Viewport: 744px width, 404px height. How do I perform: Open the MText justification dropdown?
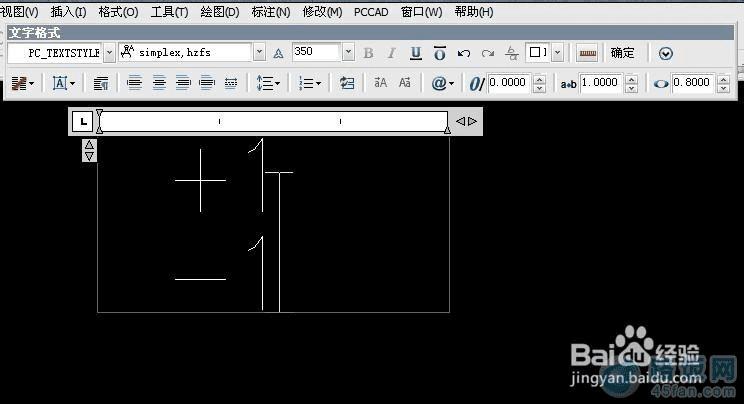coord(64,84)
